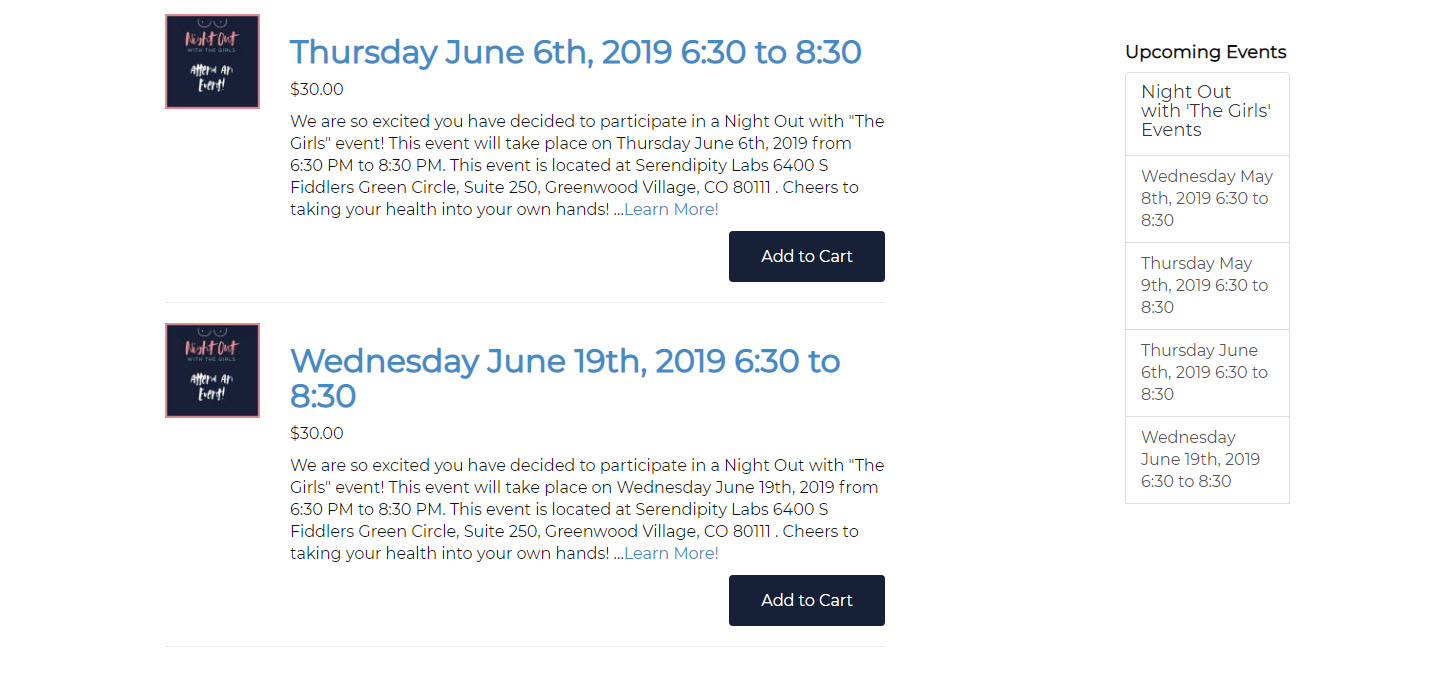Click 'Attend An Event!' text in June 6th thumbnail
This screenshot has height=676, width=1440.
point(212,77)
